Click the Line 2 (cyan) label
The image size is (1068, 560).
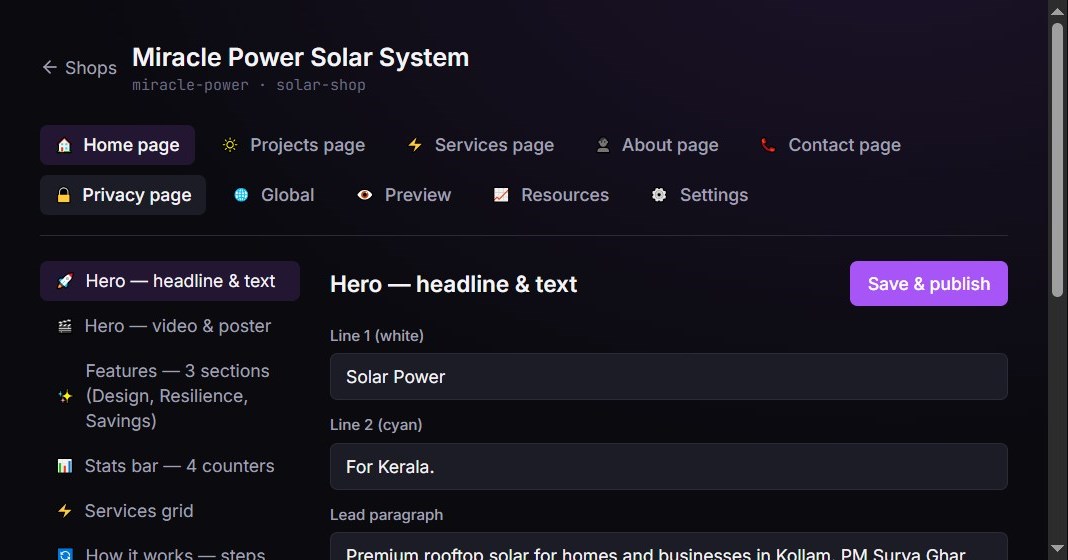click(376, 425)
